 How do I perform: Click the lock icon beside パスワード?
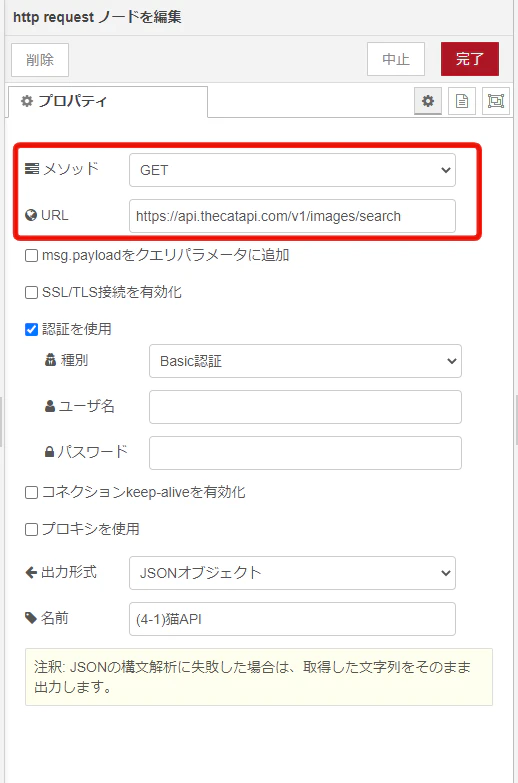(x=49, y=452)
